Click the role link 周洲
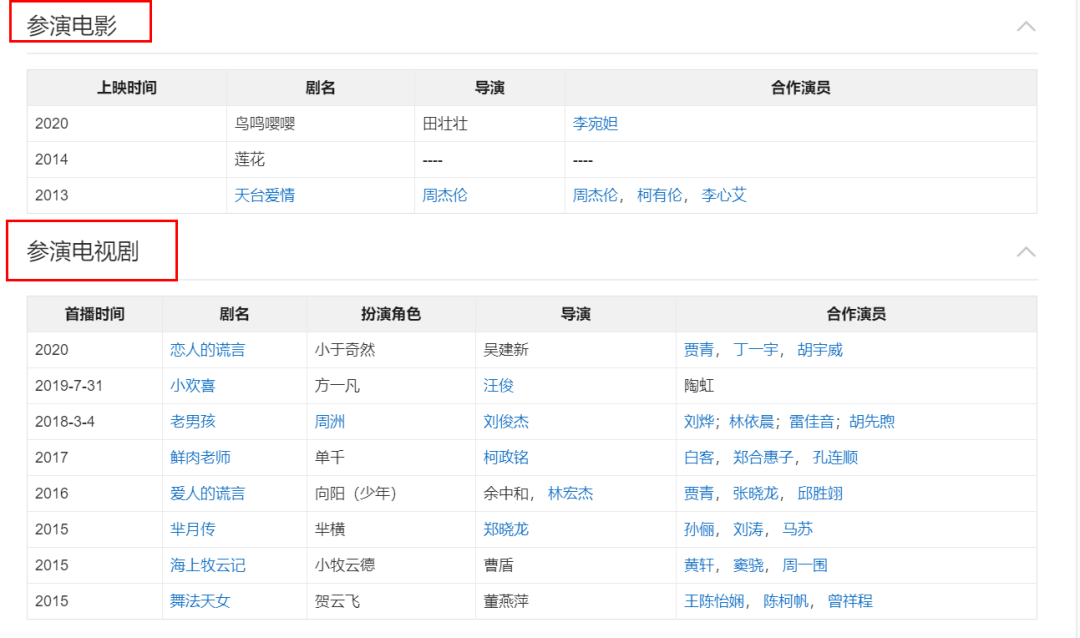This screenshot has width=1080, height=638. tap(330, 421)
